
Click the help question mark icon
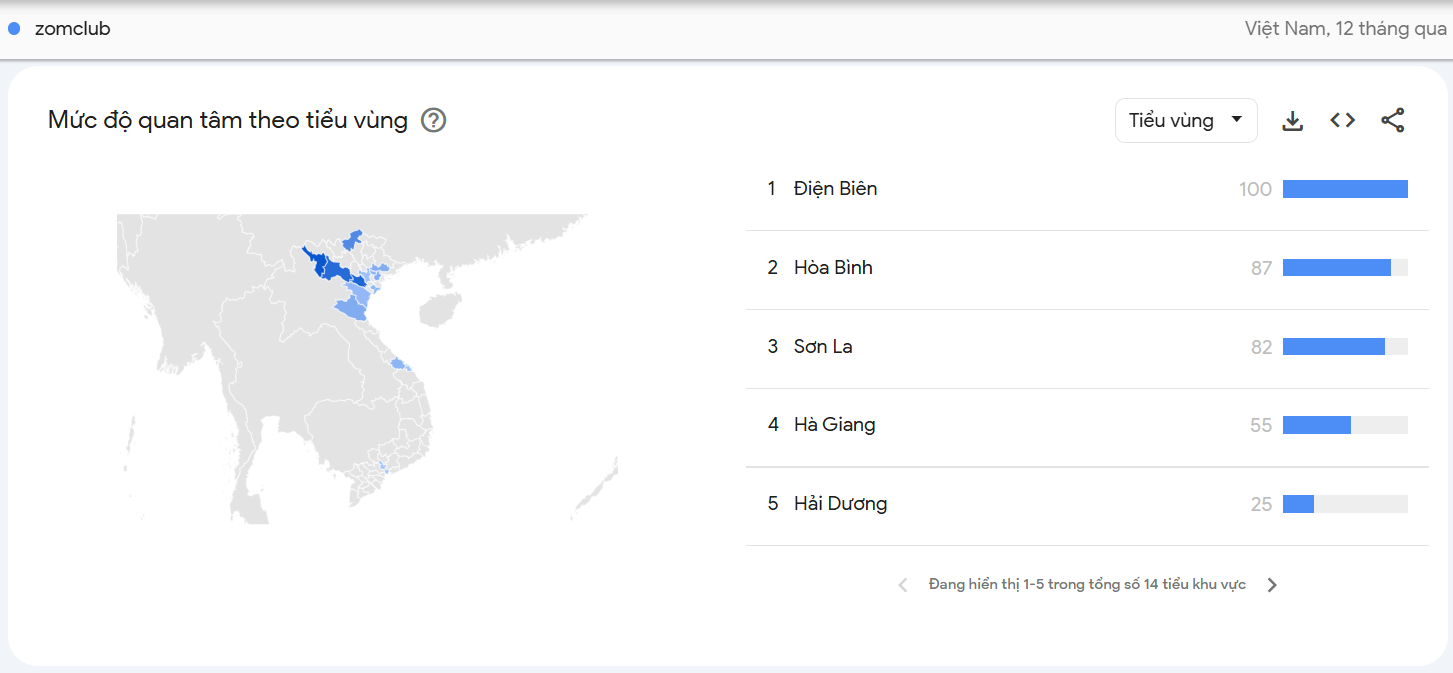tap(434, 121)
